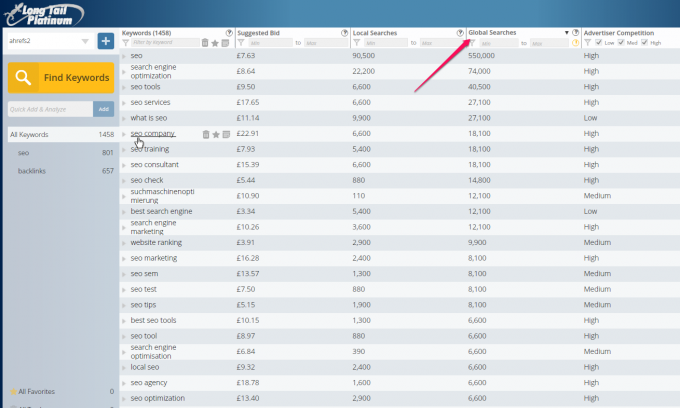Toggle the High competition checkbox

click(644, 42)
